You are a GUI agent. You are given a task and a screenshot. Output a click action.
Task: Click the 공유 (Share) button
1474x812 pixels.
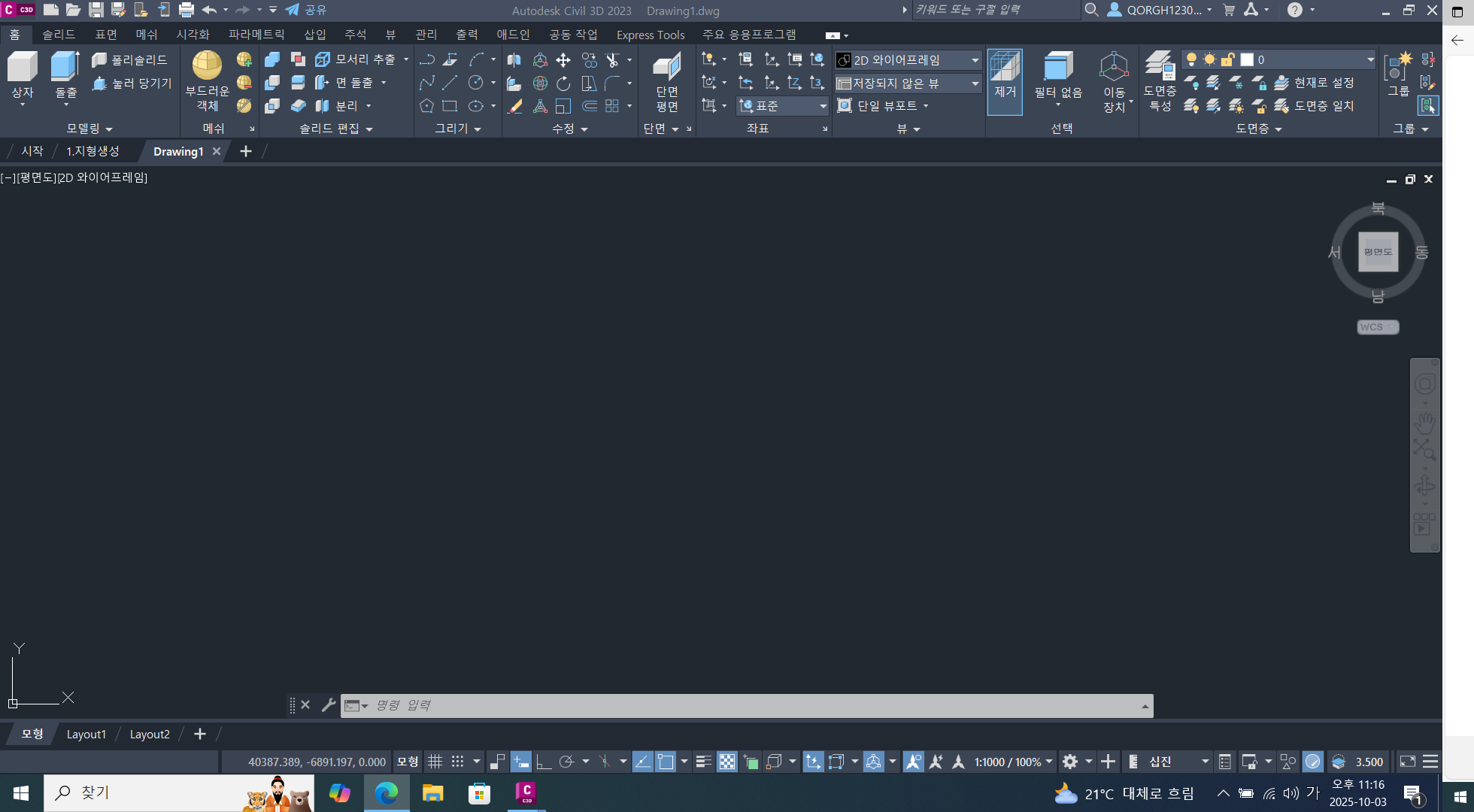[x=305, y=10]
